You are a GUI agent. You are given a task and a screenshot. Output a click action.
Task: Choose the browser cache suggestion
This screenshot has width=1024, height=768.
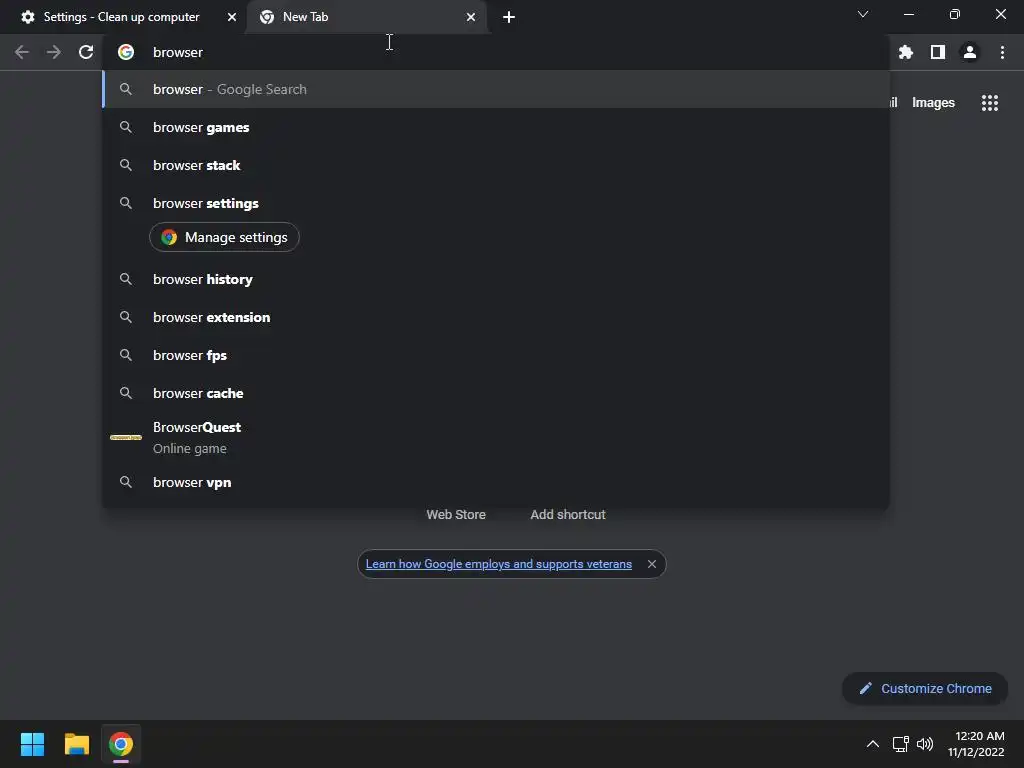click(496, 393)
